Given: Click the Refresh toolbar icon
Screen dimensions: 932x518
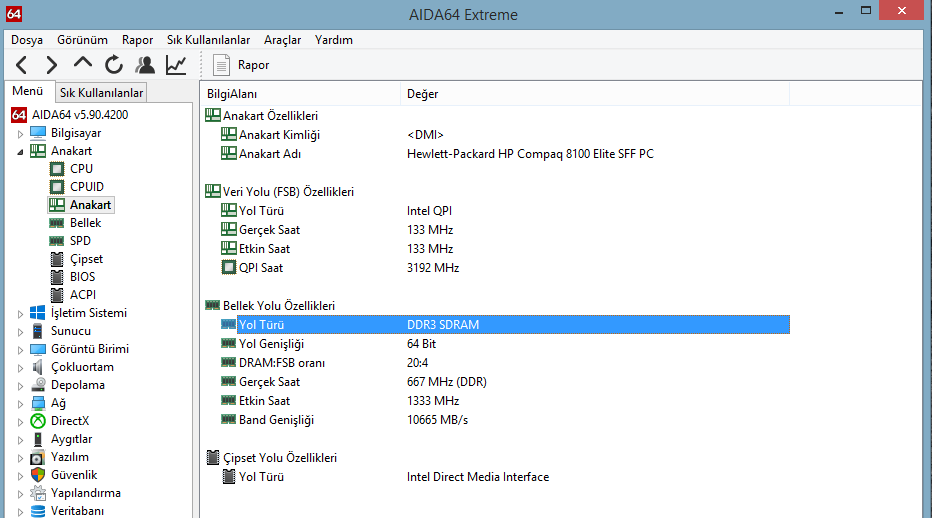Looking at the screenshot, I should tap(114, 65).
